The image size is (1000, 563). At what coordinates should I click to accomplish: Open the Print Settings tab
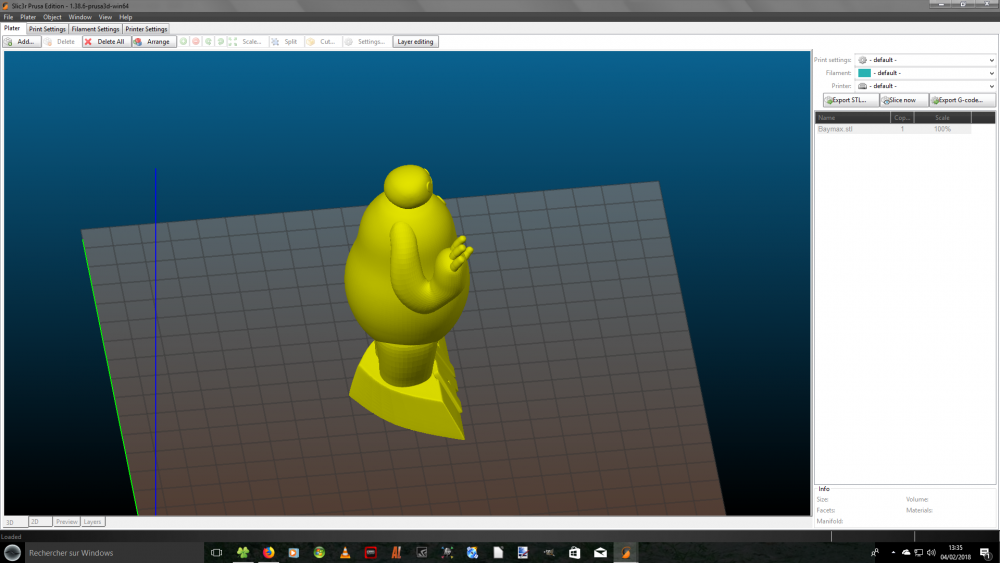[47, 29]
